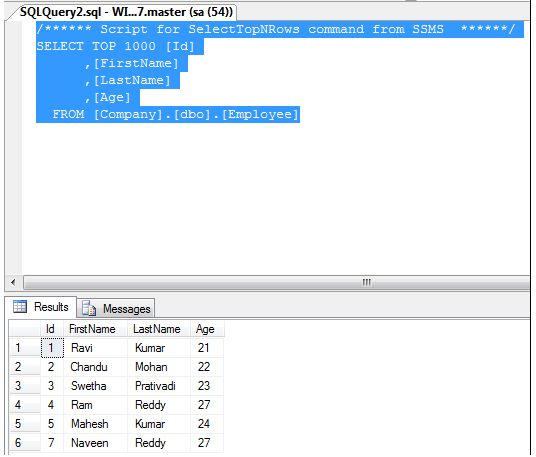Click the Reddy cell in Naveen's row

coord(159,443)
